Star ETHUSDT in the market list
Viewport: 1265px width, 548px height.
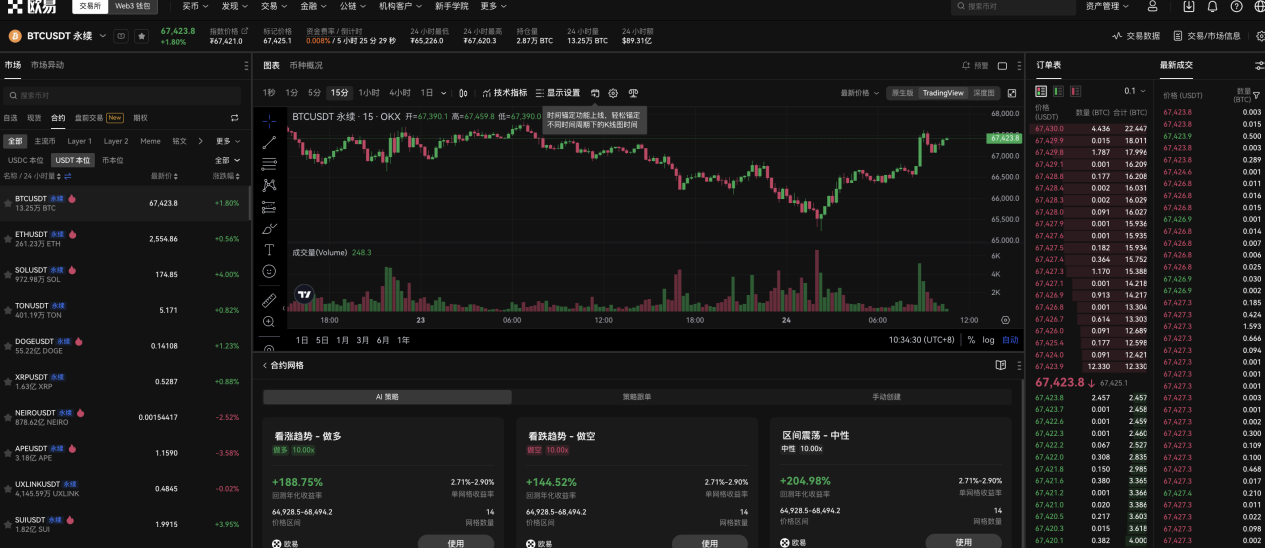click(x=8, y=239)
